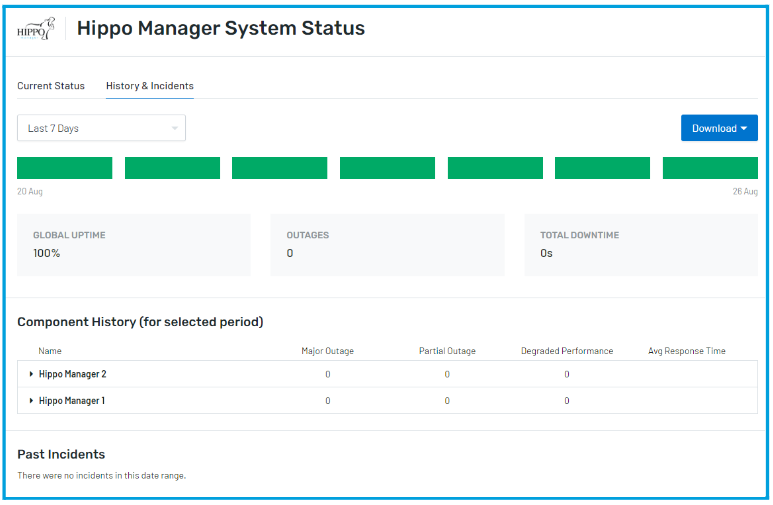This screenshot has width=773, height=505.
Task: Click the Hippo Manager System Status title
Action: click(x=221, y=28)
